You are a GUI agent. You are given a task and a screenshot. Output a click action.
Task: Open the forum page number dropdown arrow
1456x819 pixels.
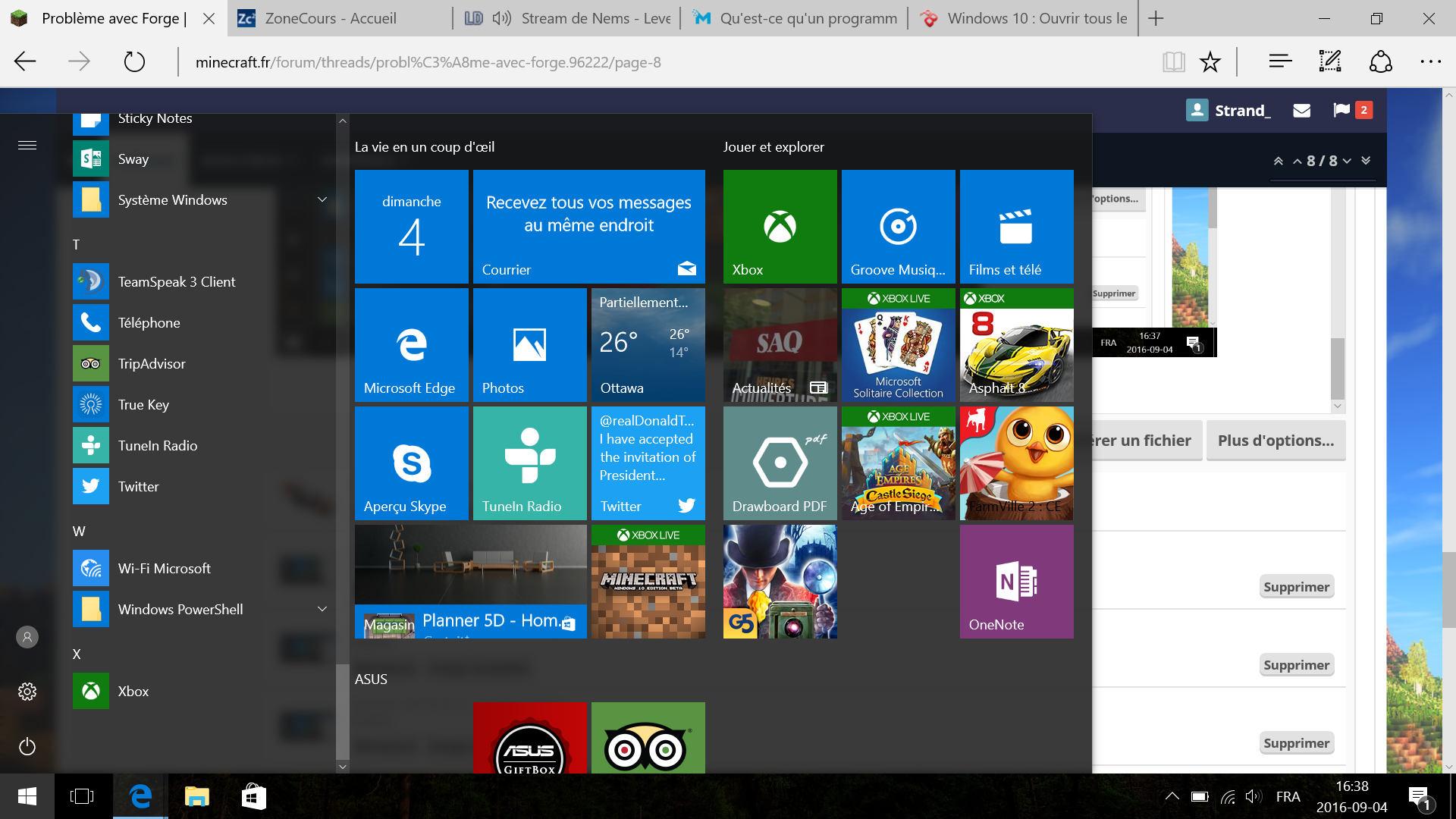pos(1347,161)
